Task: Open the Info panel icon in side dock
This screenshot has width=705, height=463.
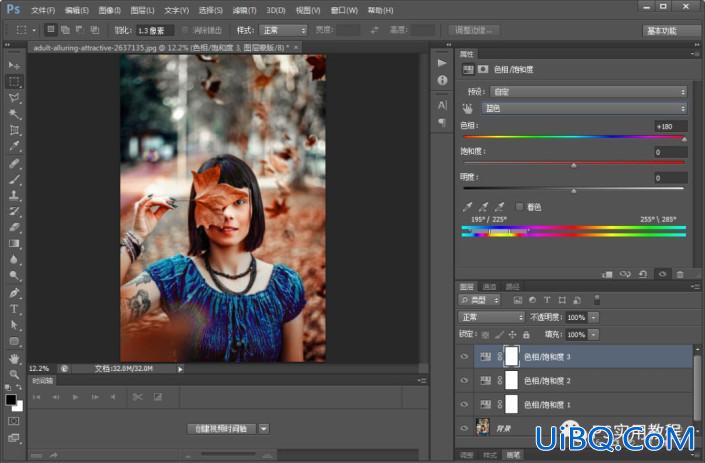Action: (x=442, y=80)
